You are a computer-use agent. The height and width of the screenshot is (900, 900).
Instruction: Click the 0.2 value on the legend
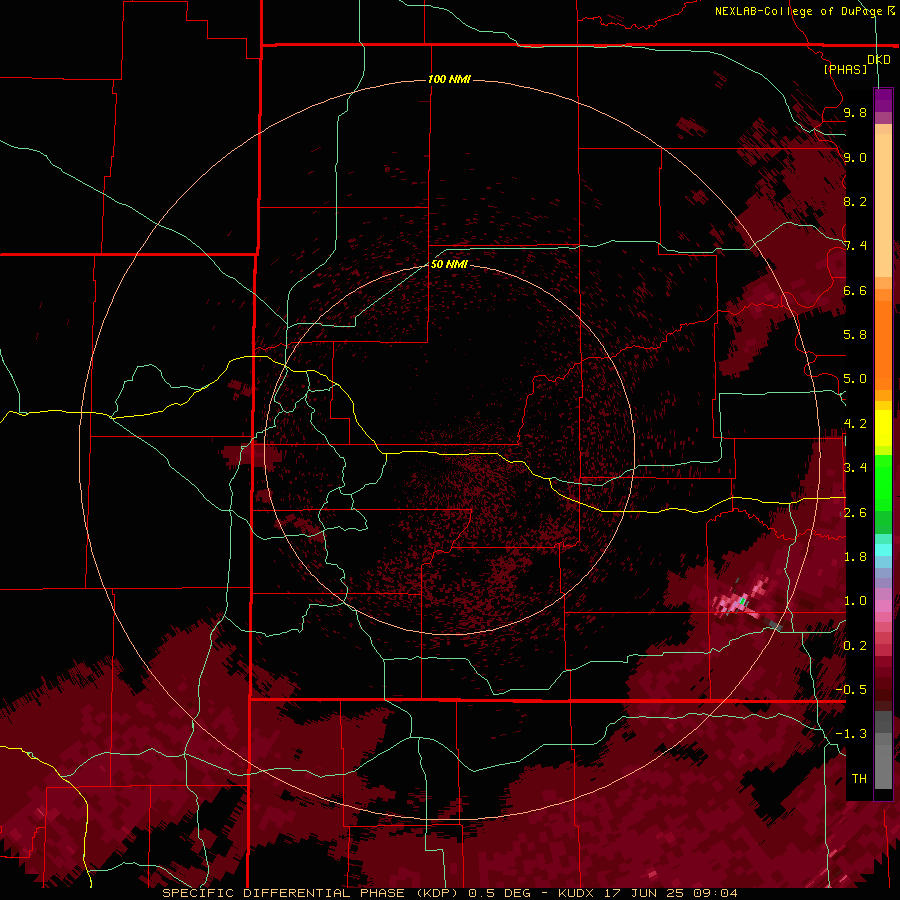click(855, 646)
